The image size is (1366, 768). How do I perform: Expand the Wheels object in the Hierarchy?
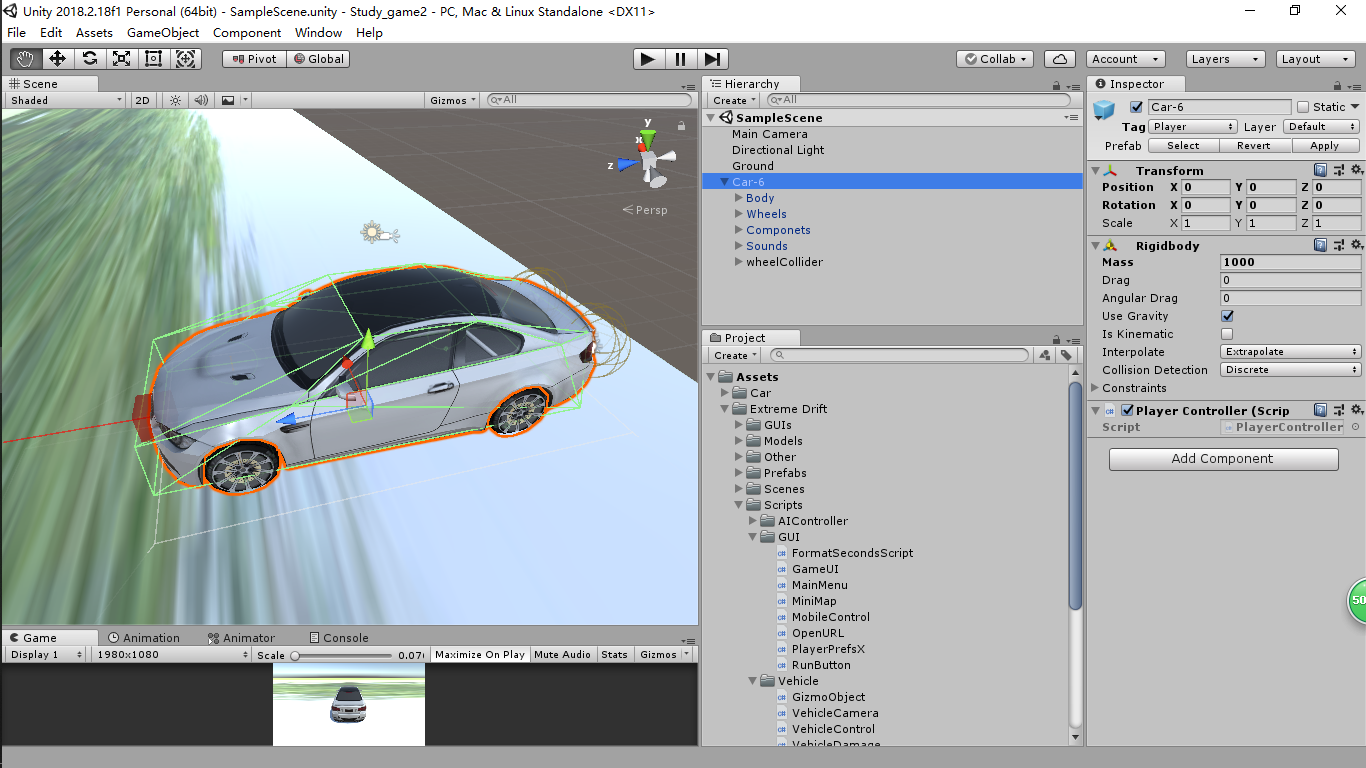coord(738,213)
